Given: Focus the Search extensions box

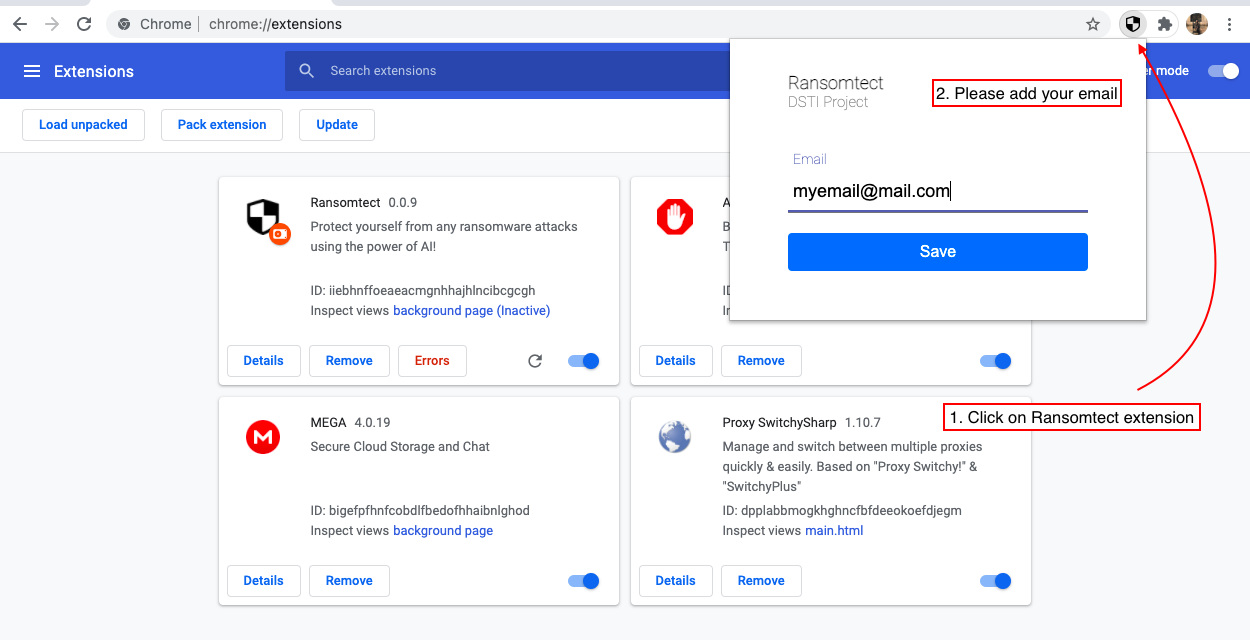Looking at the screenshot, I should coord(500,71).
